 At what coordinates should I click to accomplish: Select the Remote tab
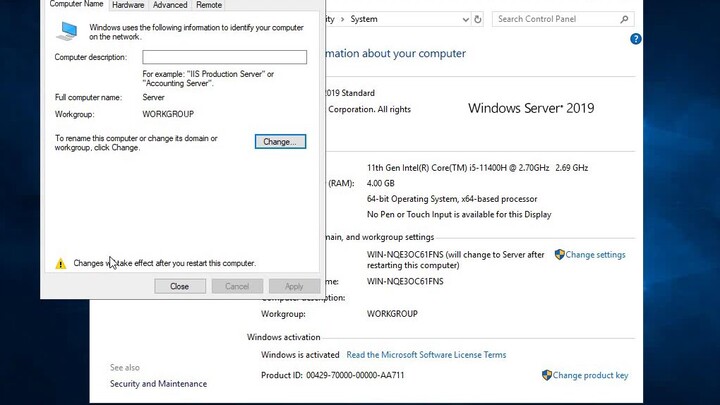pos(209,5)
